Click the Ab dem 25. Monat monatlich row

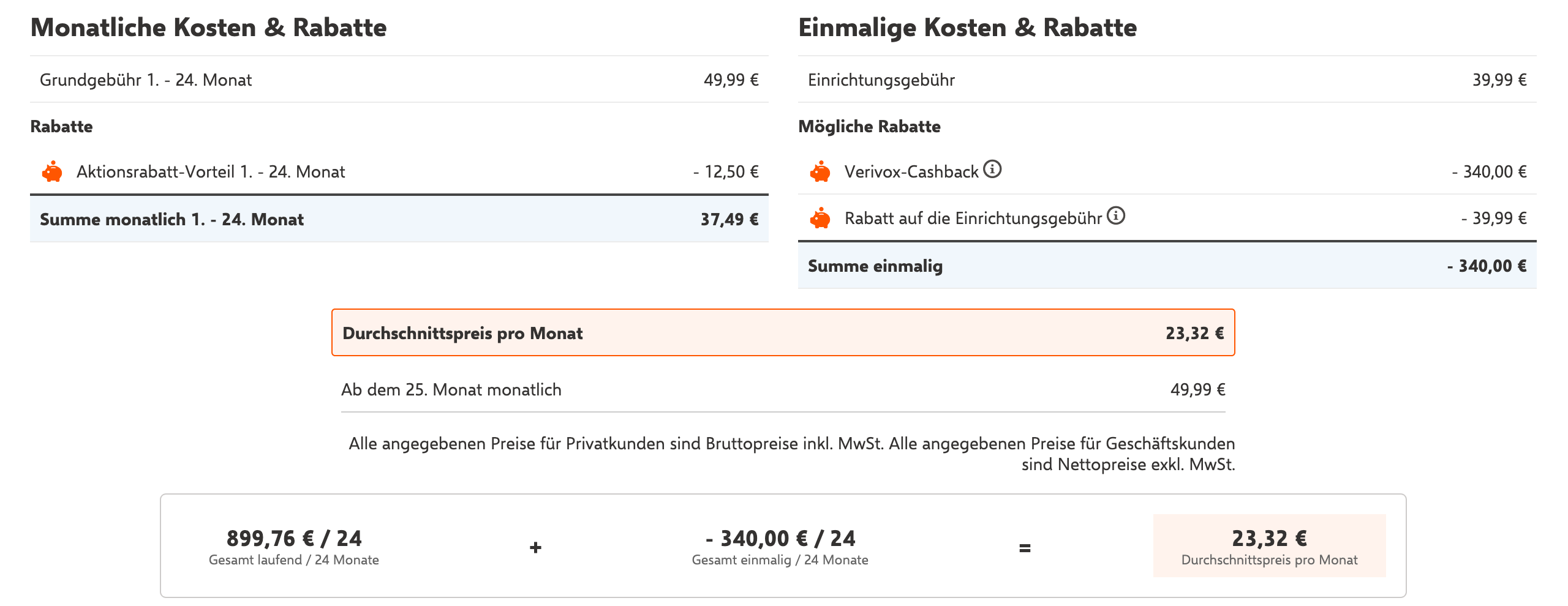pos(783,390)
